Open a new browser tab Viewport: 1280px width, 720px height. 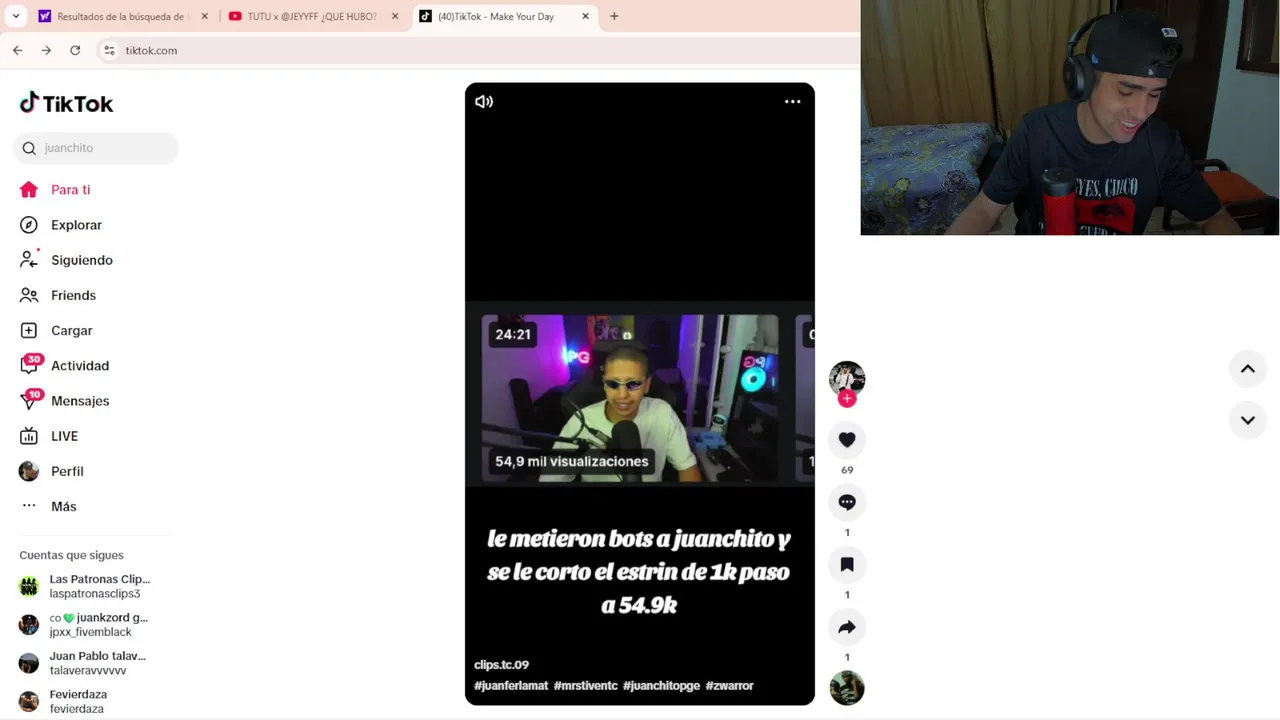614,16
